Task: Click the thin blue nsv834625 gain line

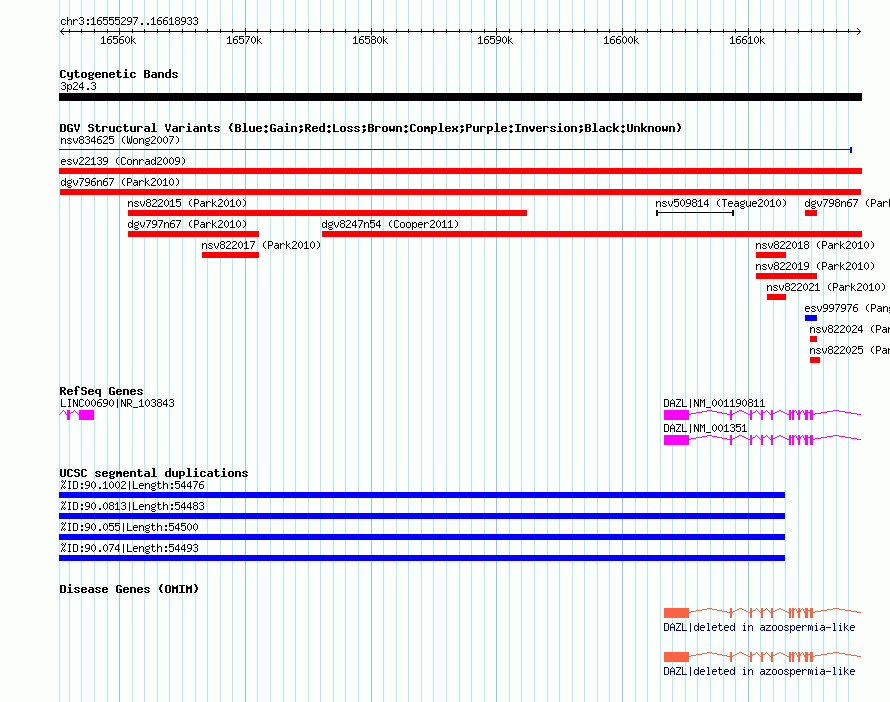Action: click(456, 150)
